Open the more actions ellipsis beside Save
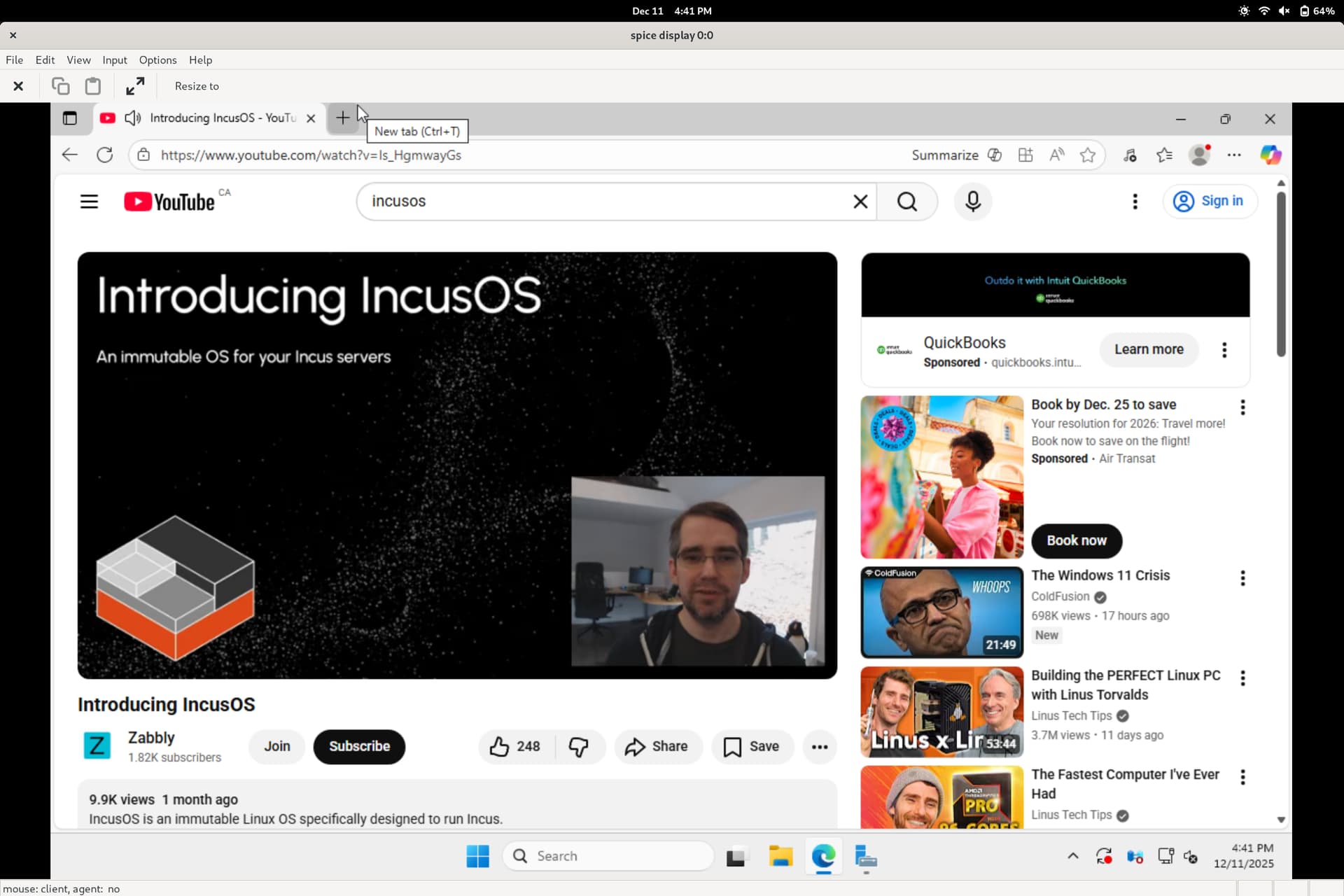The width and height of the screenshot is (1344, 896). pos(819,746)
